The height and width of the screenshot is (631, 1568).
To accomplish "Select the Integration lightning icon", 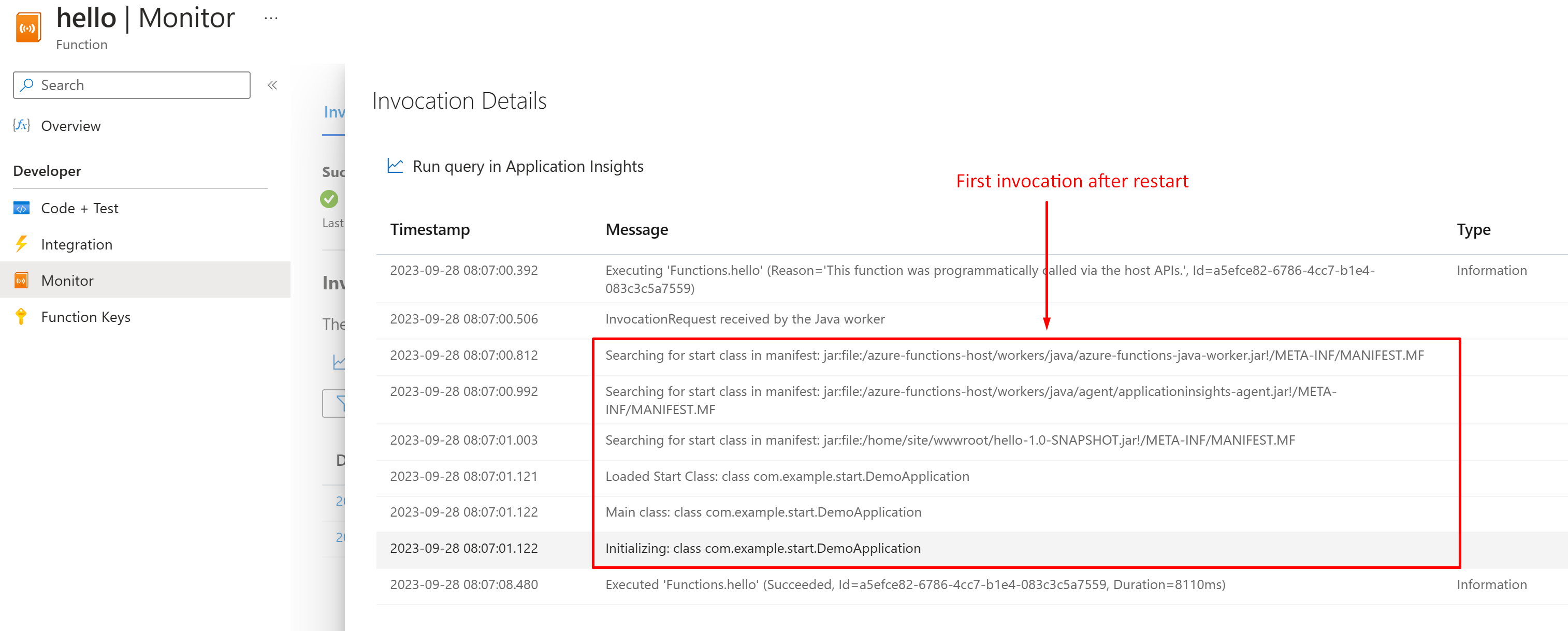I will 22,244.
